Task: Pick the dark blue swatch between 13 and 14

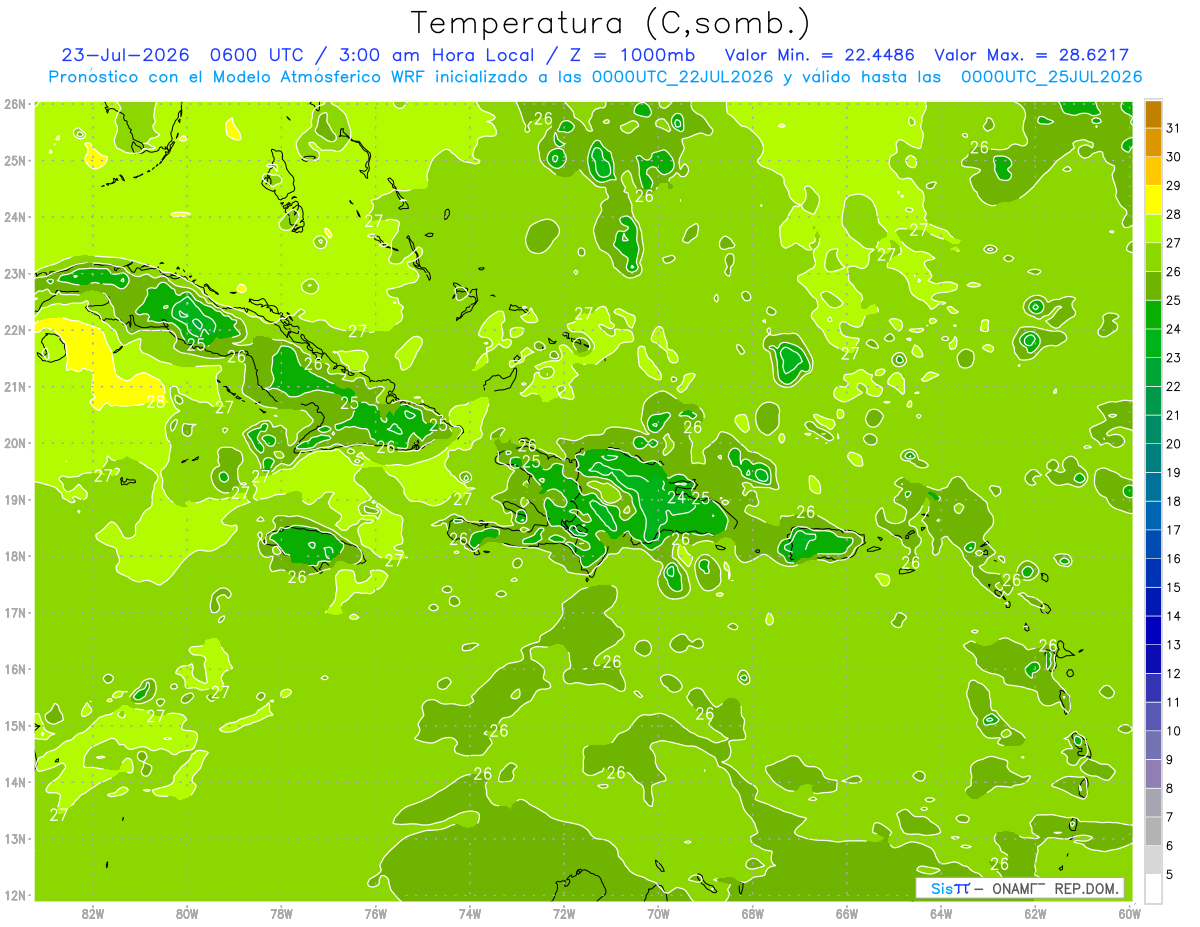Action: [x=1153, y=630]
